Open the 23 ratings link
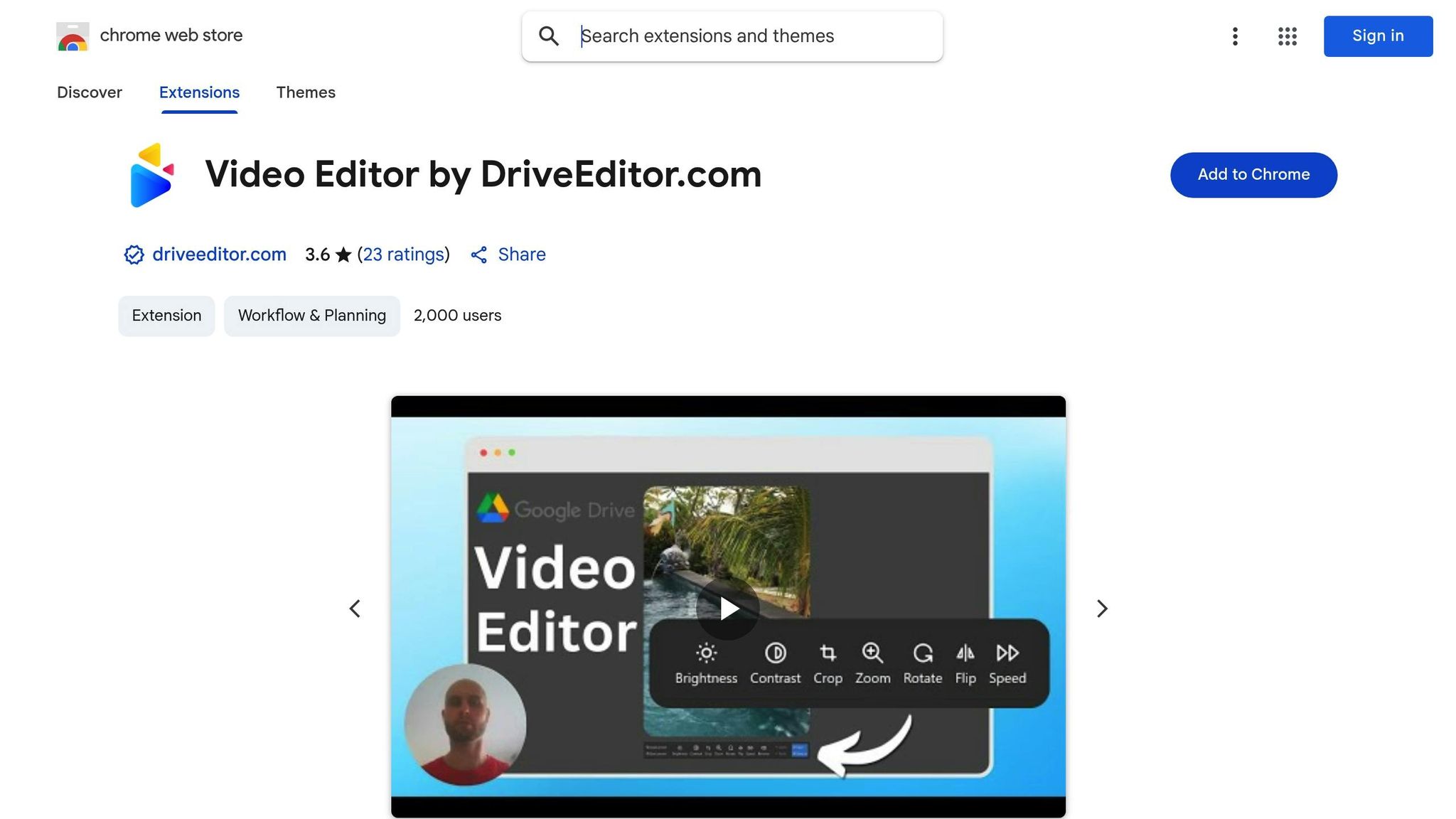 point(403,255)
